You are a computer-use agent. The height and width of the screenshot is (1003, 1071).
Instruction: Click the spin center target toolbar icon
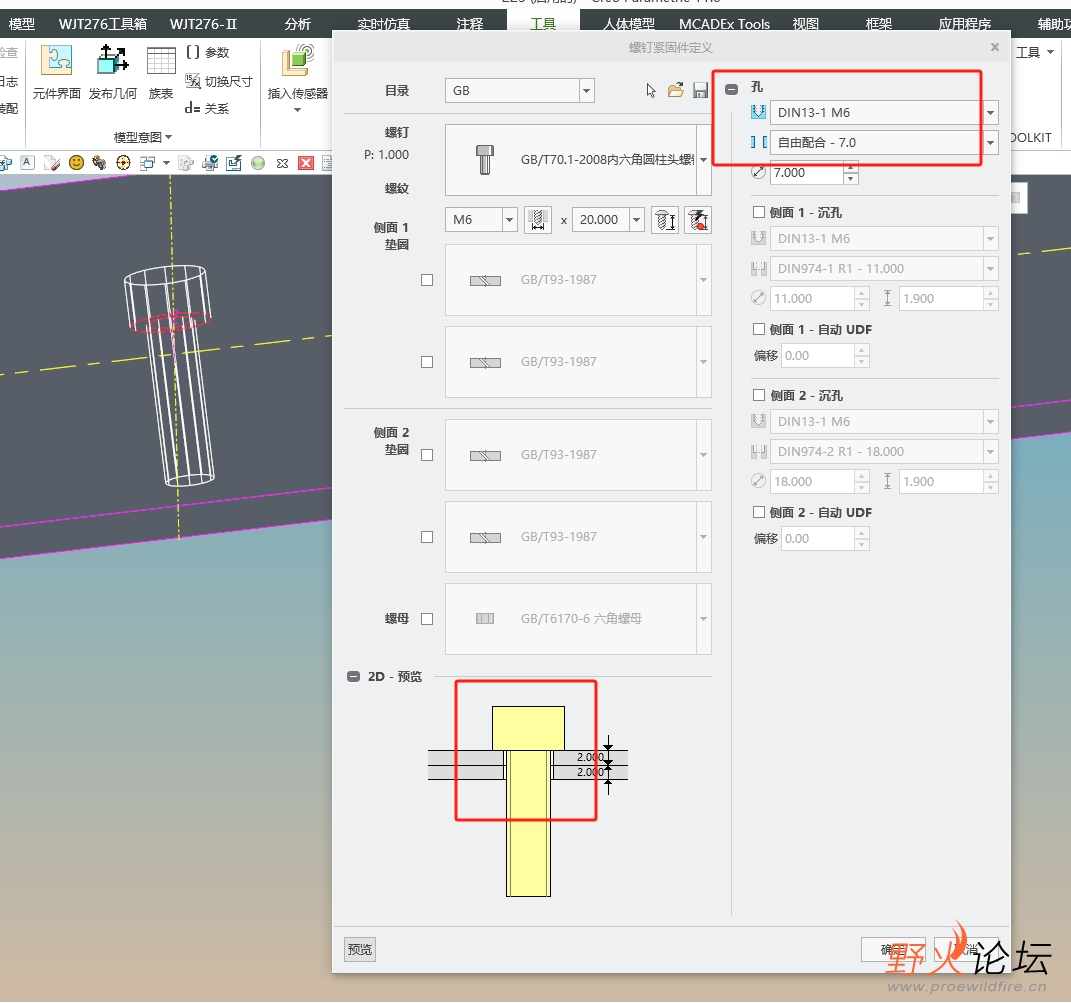click(x=124, y=163)
